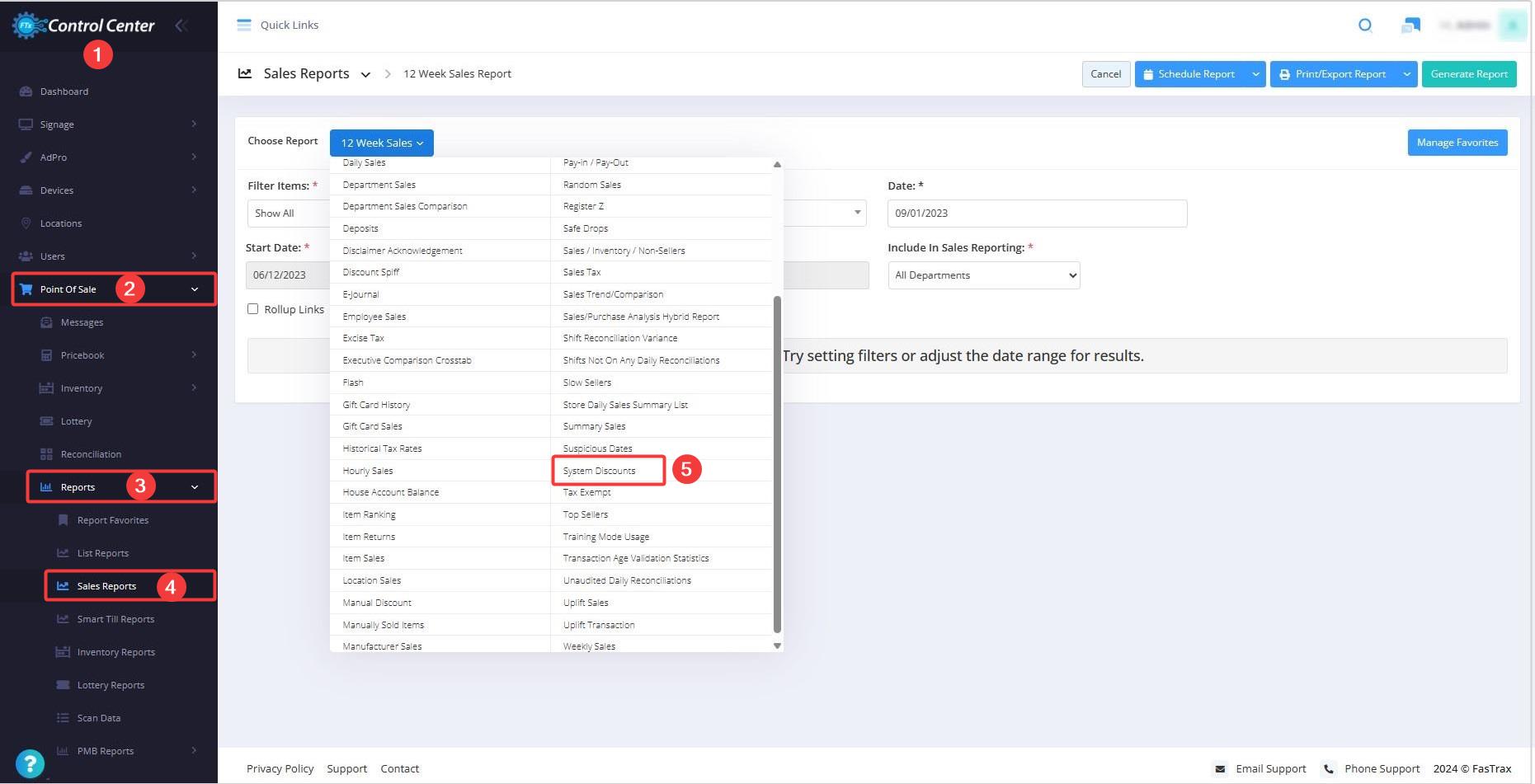This screenshot has height=784, width=1535.
Task: Click the Date input field
Action: coord(1038,214)
